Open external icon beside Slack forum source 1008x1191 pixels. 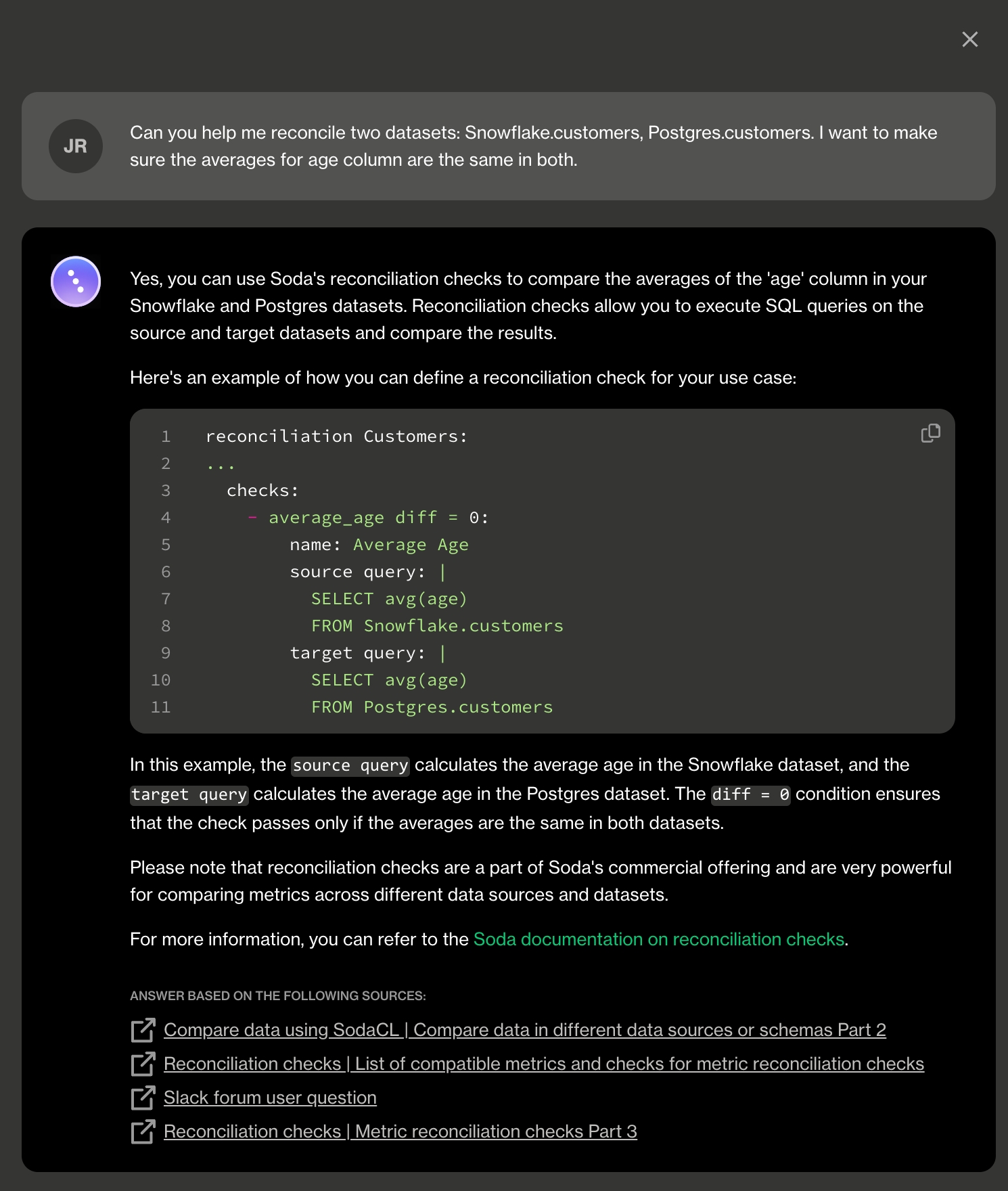pos(143,1098)
